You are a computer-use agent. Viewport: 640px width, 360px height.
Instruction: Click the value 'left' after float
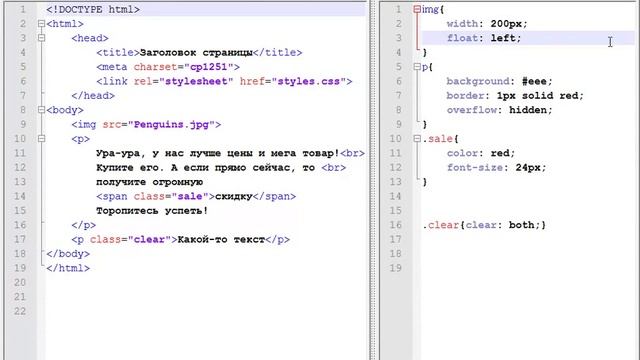pyautogui.click(x=503, y=38)
